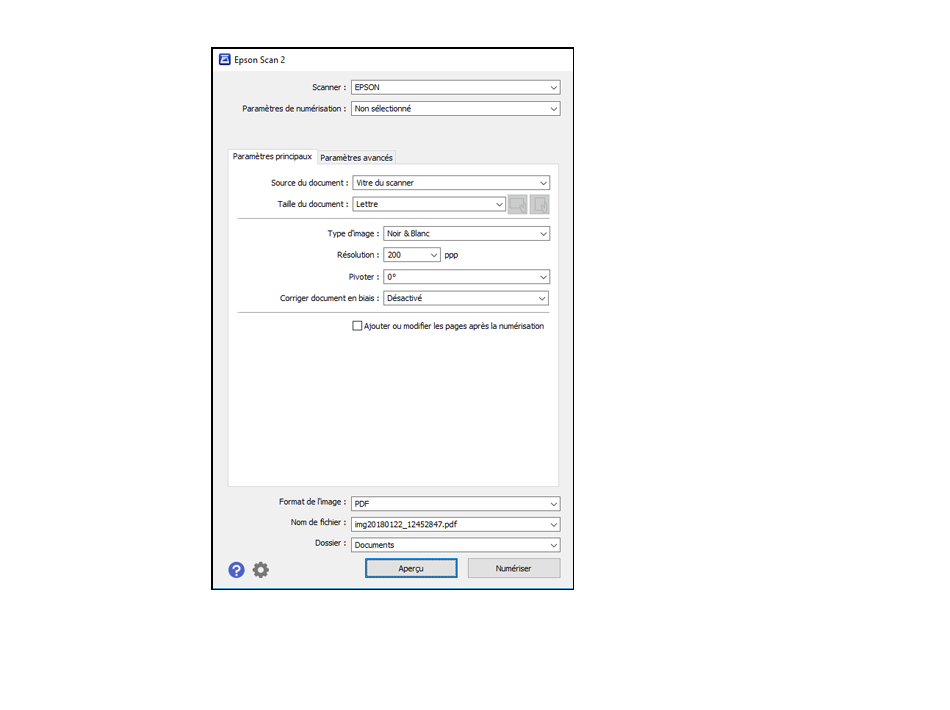Click the Epson Scan 2 title bar app icon
The height and width of the screenshot is (710, 950).
point(225,59)
